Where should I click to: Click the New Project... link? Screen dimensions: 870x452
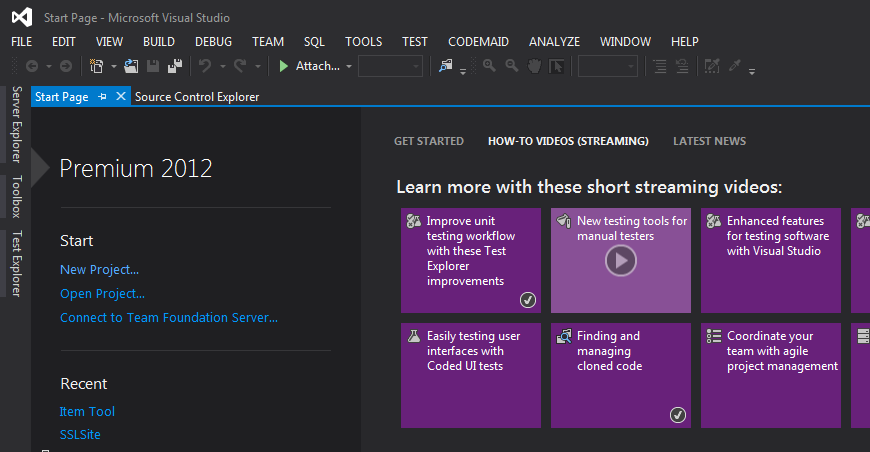click(x=99, y=270)
